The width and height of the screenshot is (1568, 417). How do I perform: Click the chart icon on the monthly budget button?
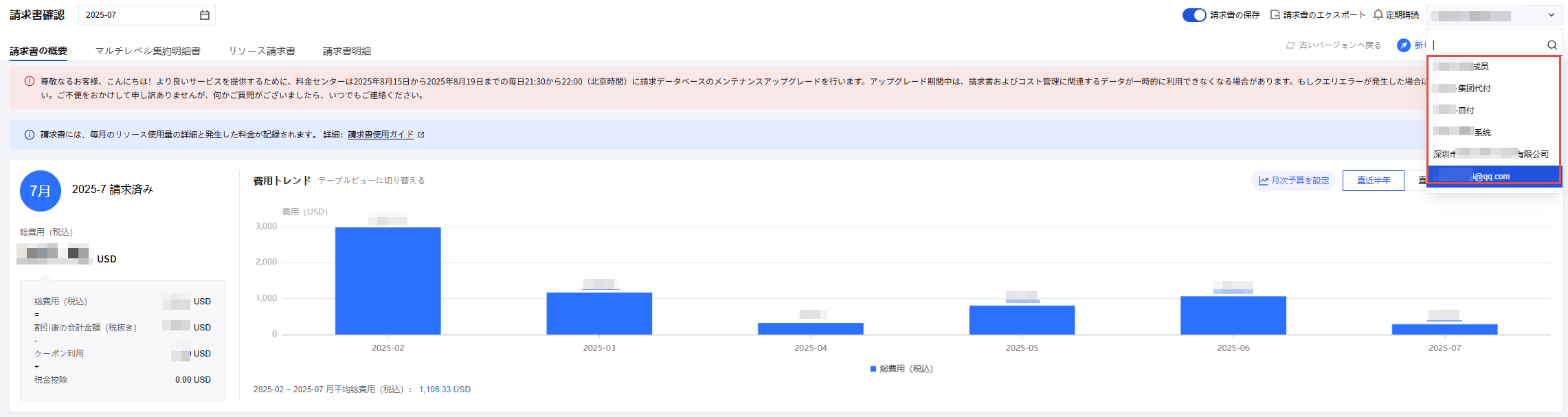click(x=1263, y=181)
